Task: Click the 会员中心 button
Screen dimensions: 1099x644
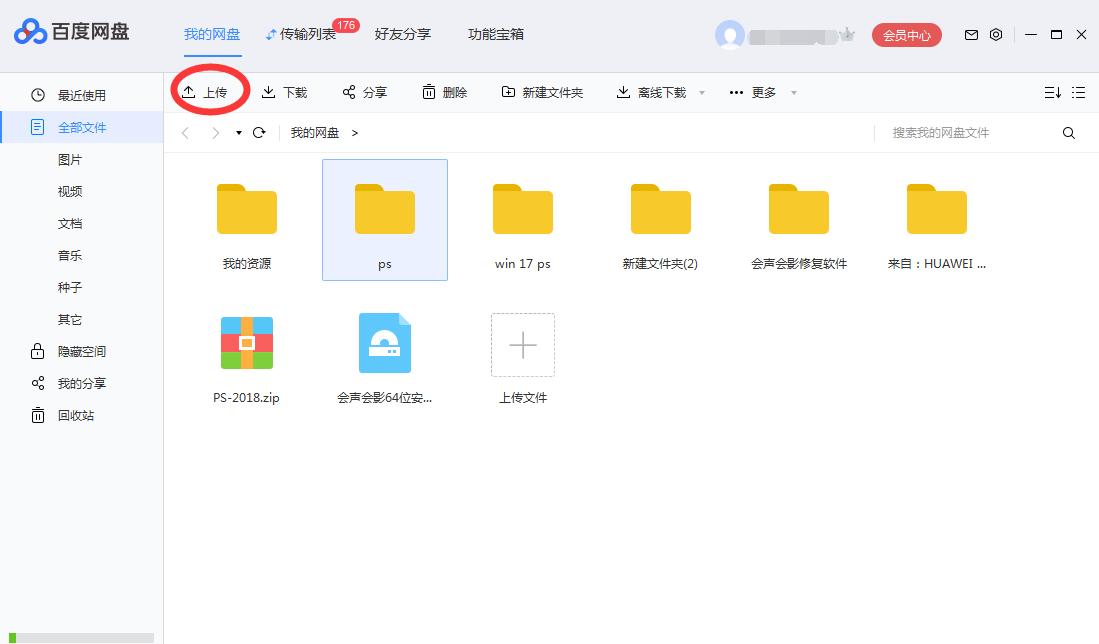Action: tap(905, 34)
